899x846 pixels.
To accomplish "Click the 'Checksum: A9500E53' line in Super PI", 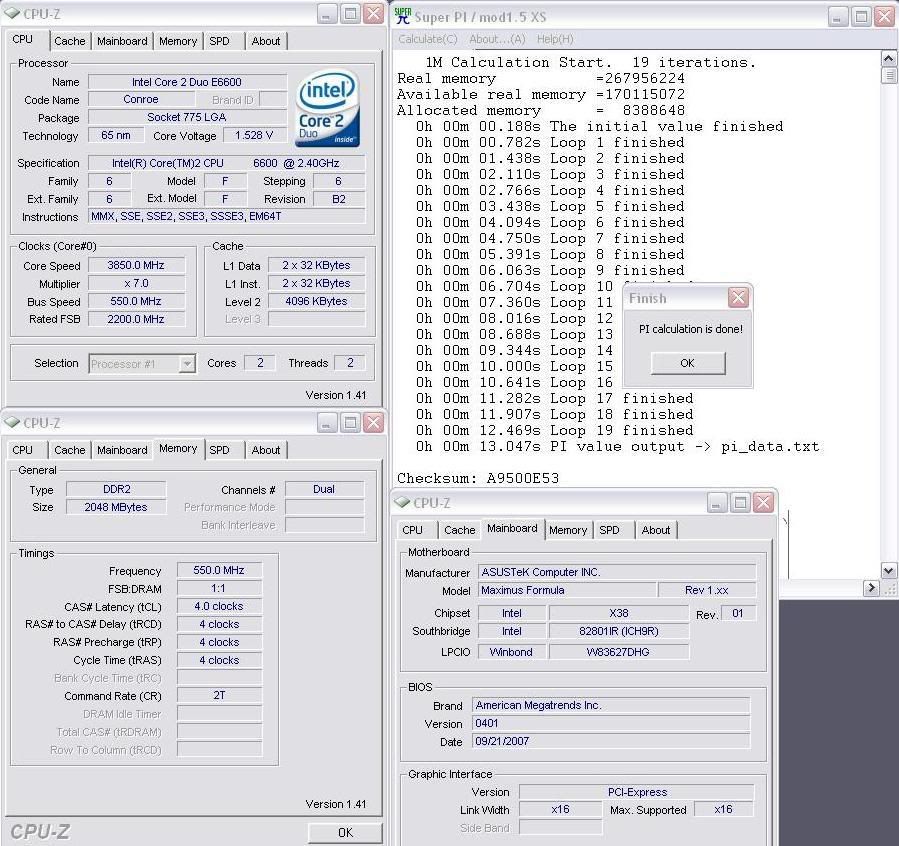I will [x=478, y=478].
